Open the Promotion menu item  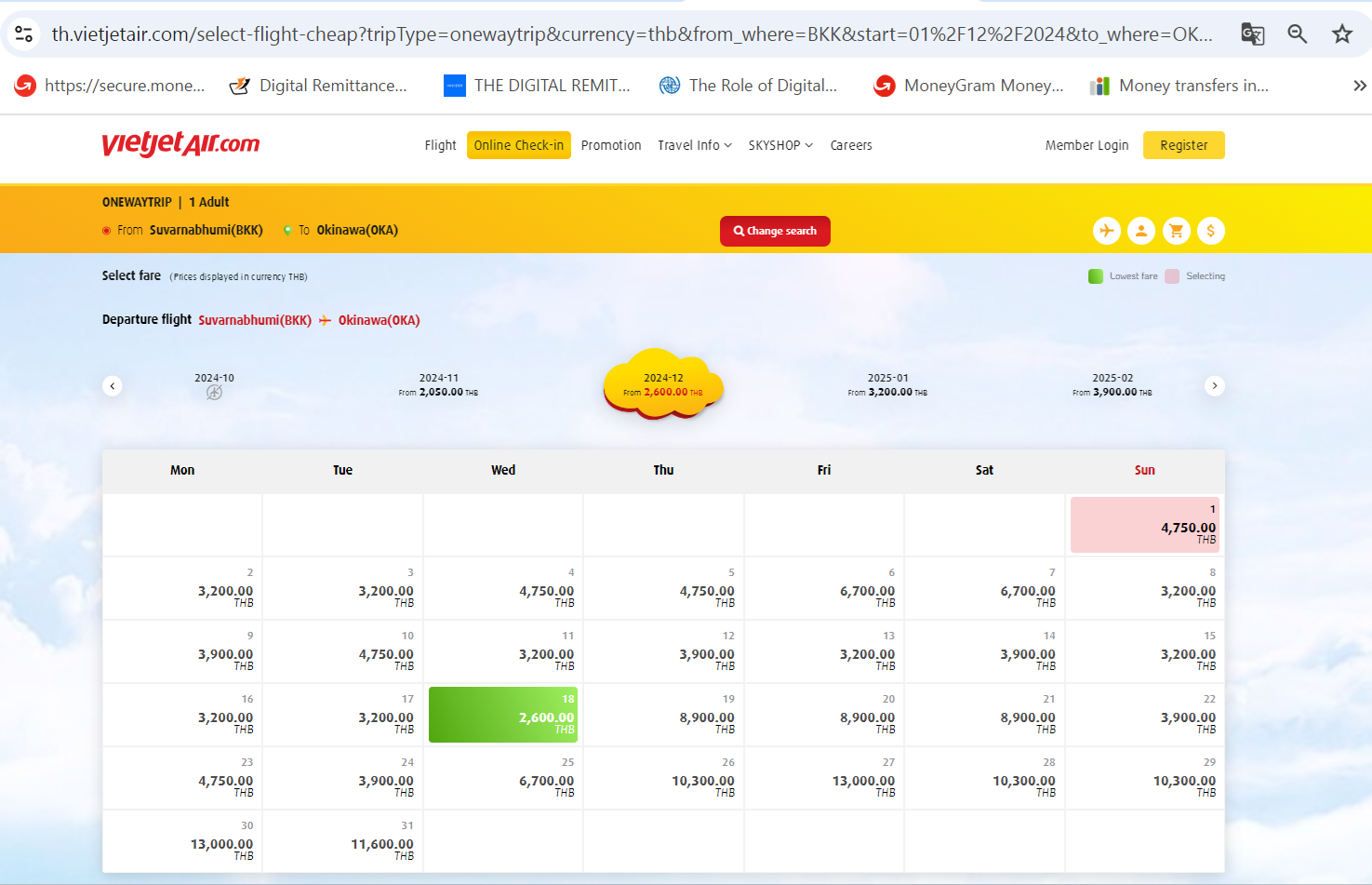(x=611, y=145)
